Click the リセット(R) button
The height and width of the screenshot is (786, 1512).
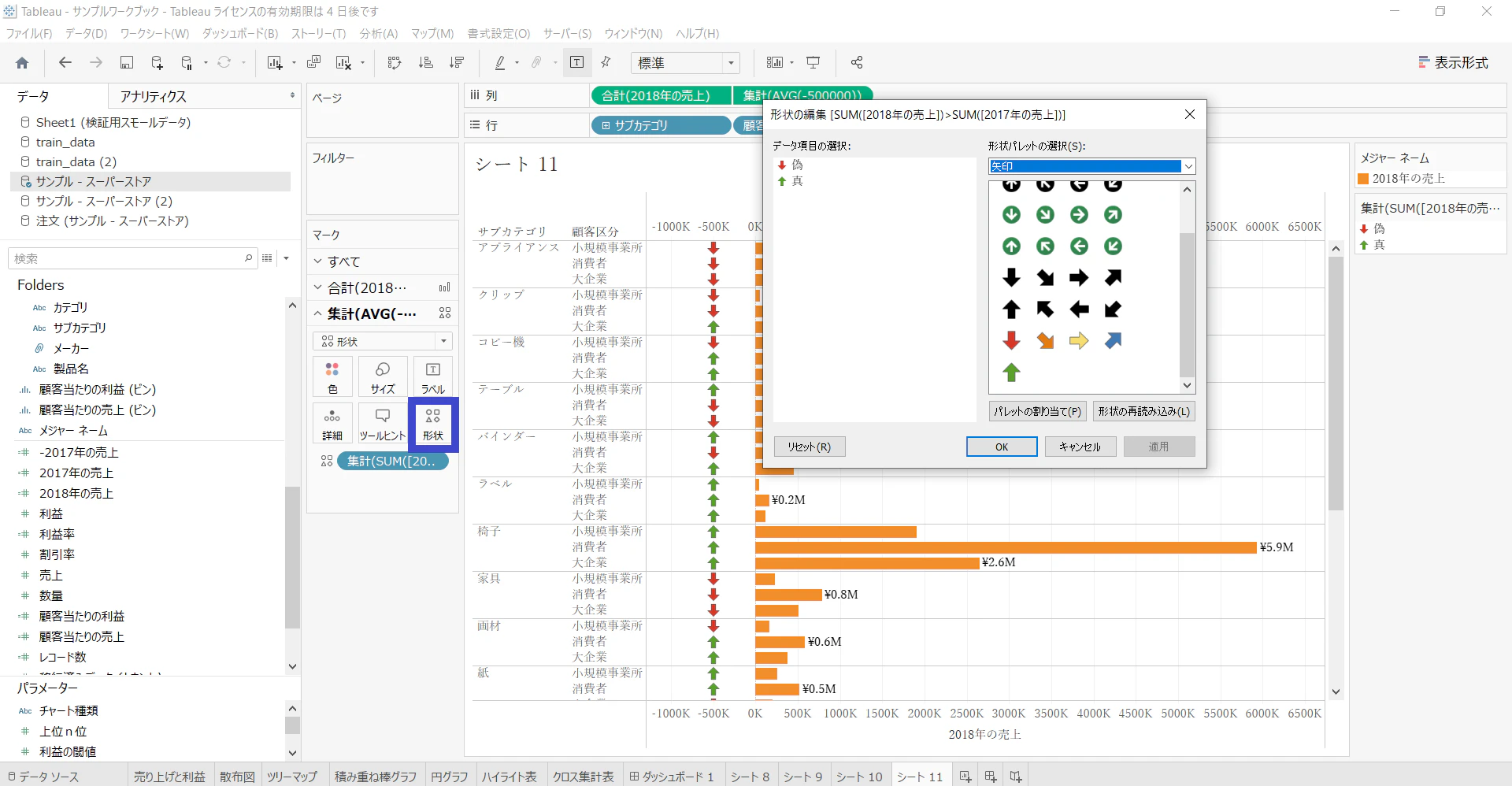point(810,447)
